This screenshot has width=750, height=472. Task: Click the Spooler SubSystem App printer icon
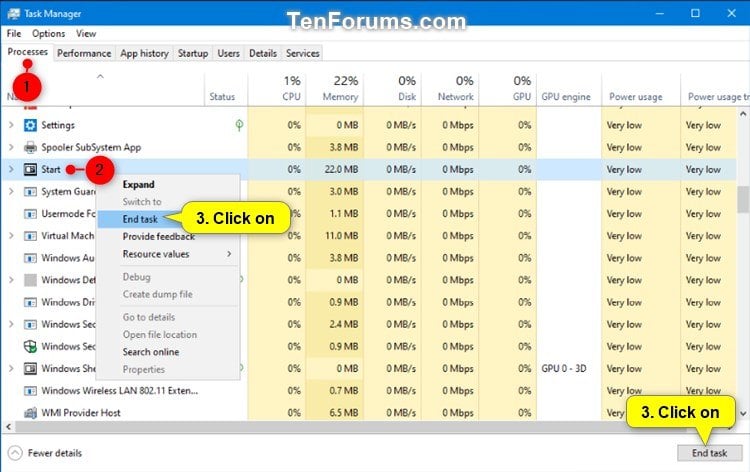[x=30, y=147]
